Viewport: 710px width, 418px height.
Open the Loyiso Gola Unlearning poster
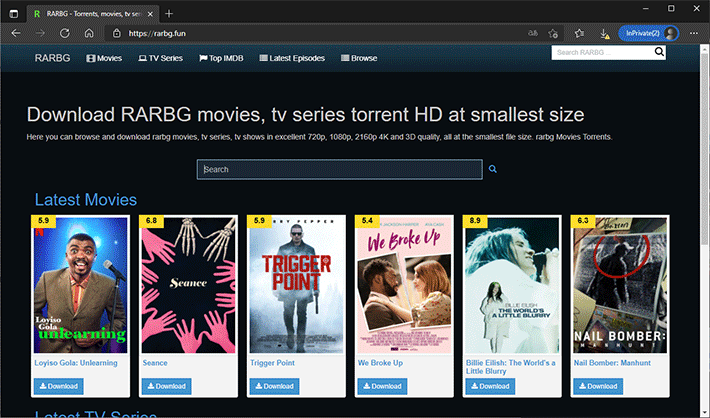81,285
